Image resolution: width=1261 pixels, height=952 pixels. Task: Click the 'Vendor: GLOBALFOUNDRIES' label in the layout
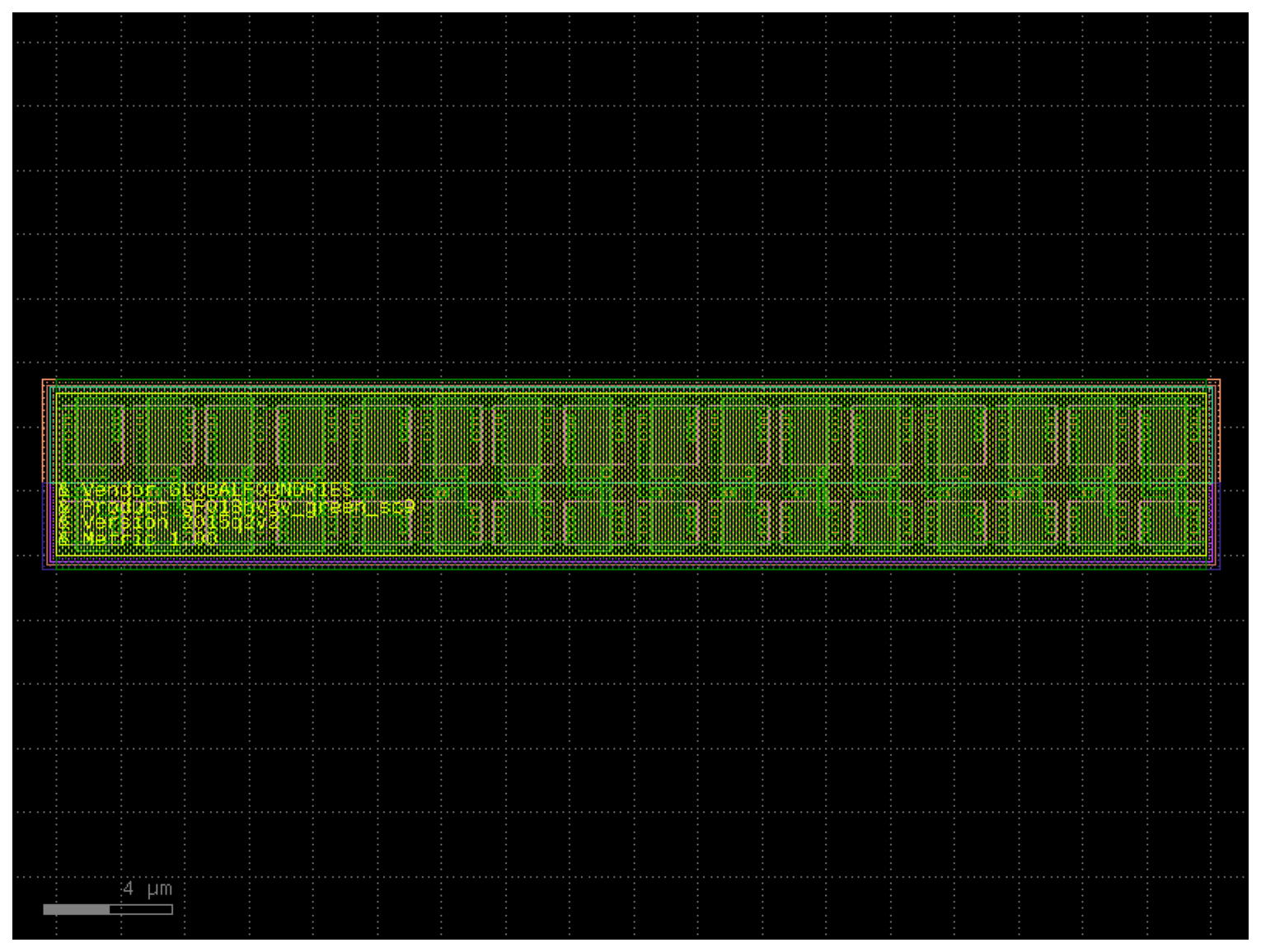tap(206, 491)
